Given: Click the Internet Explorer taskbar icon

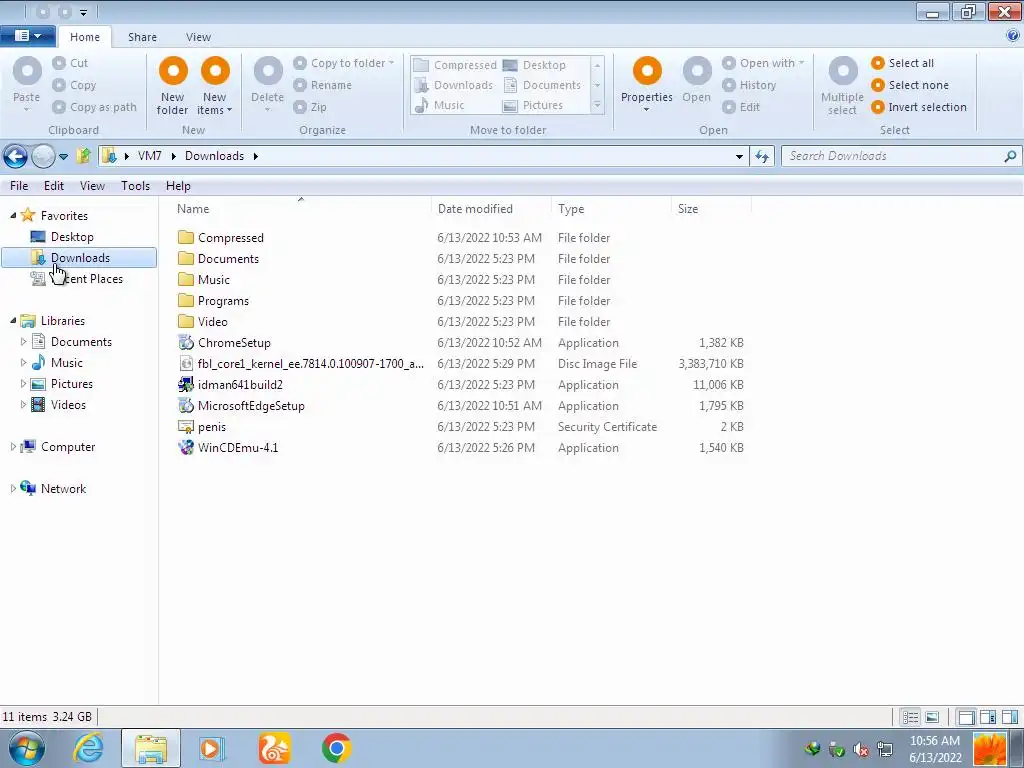Looking at the screenshot, I should (88, 748).
